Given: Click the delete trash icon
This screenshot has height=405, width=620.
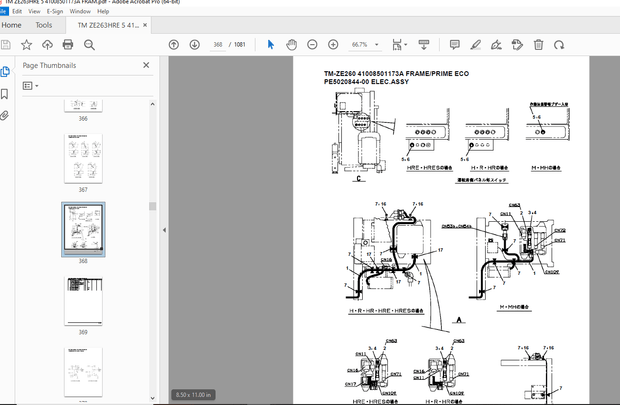Looking at the screenshot, I should pyautogui.click(x=538, y=45).
